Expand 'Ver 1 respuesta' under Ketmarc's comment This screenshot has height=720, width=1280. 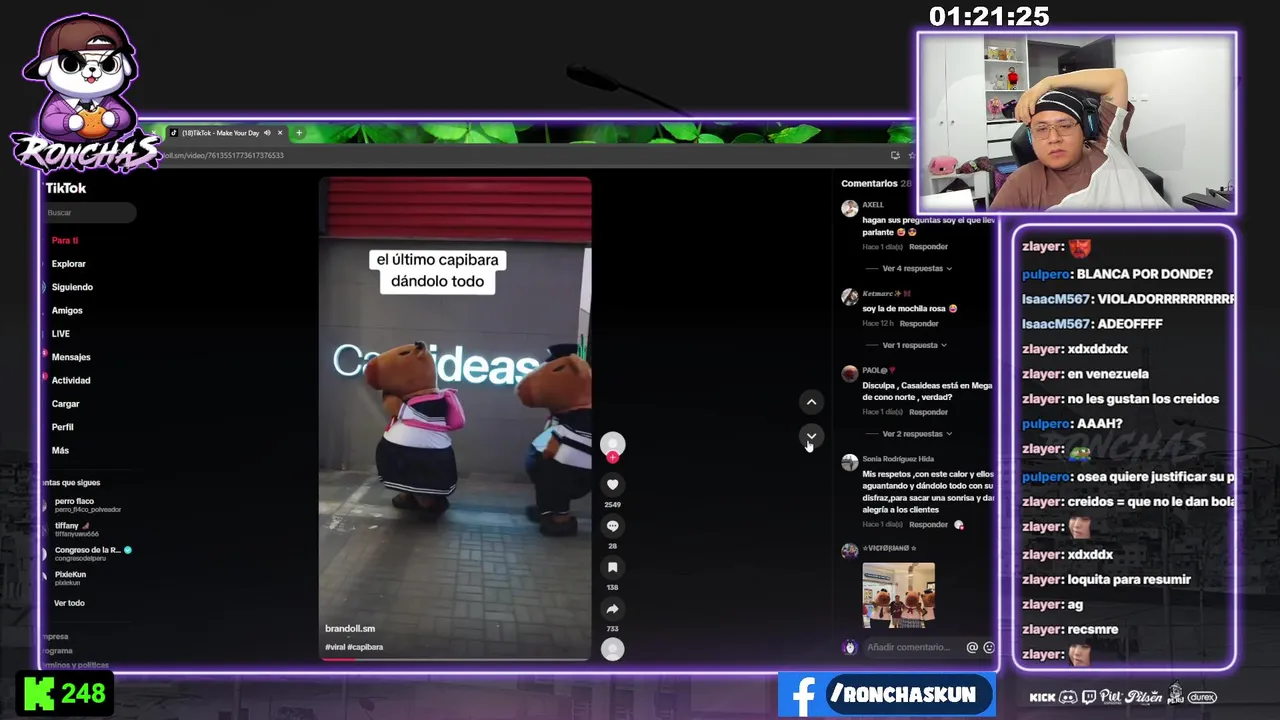tap(912, 345)
